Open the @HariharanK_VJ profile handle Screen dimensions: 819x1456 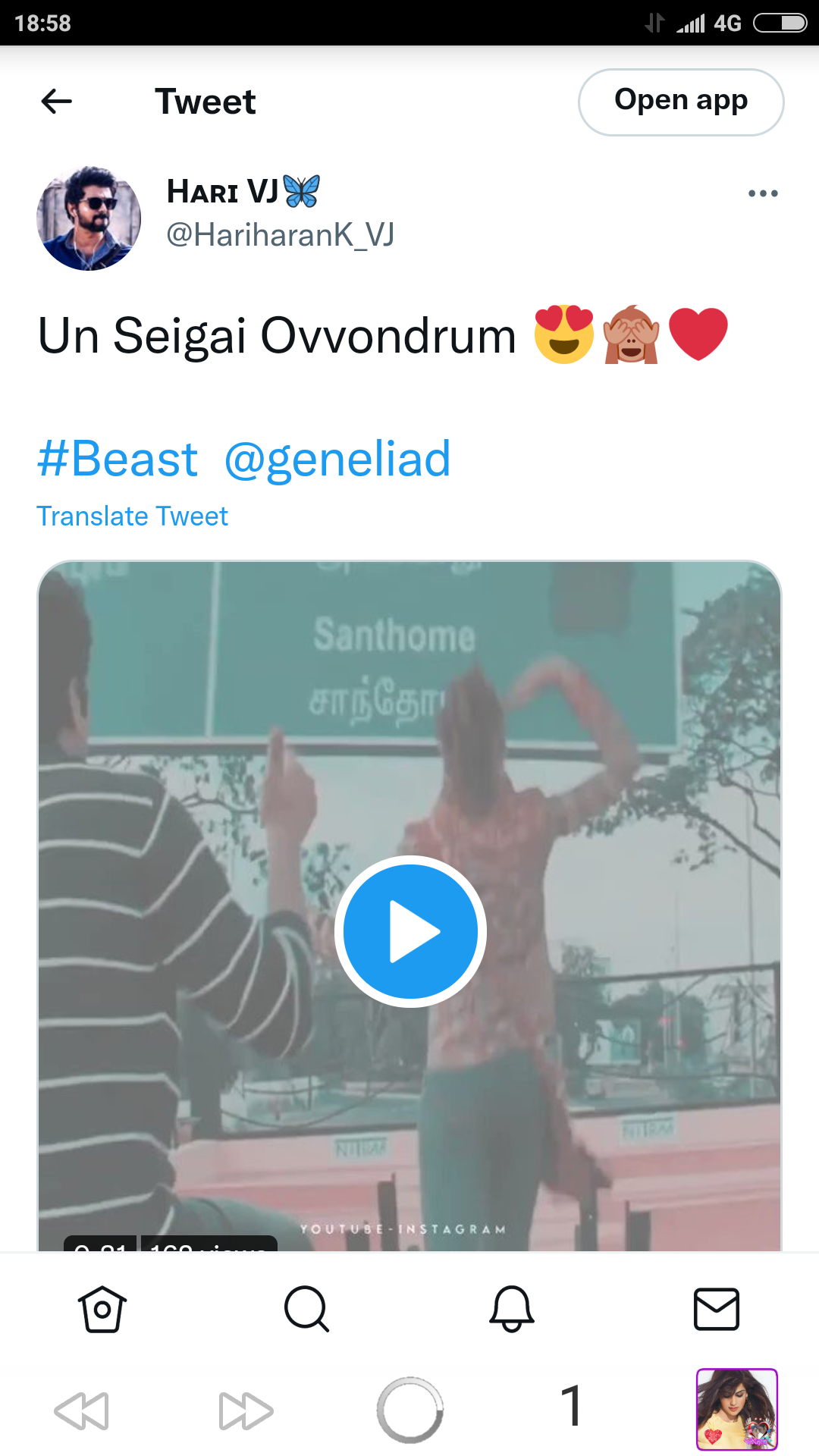[280, 235]
